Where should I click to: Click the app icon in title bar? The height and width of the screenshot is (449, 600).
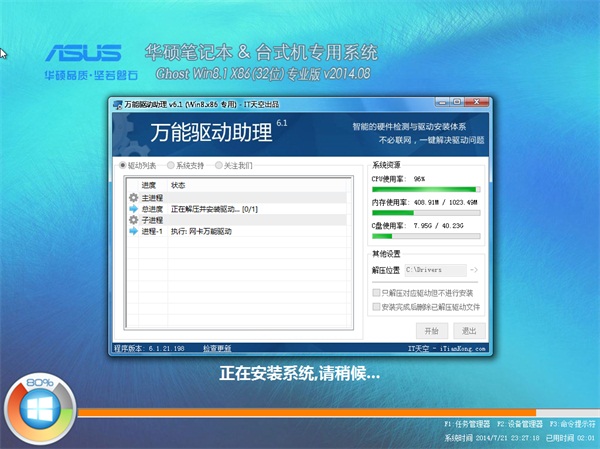(116, 103)
